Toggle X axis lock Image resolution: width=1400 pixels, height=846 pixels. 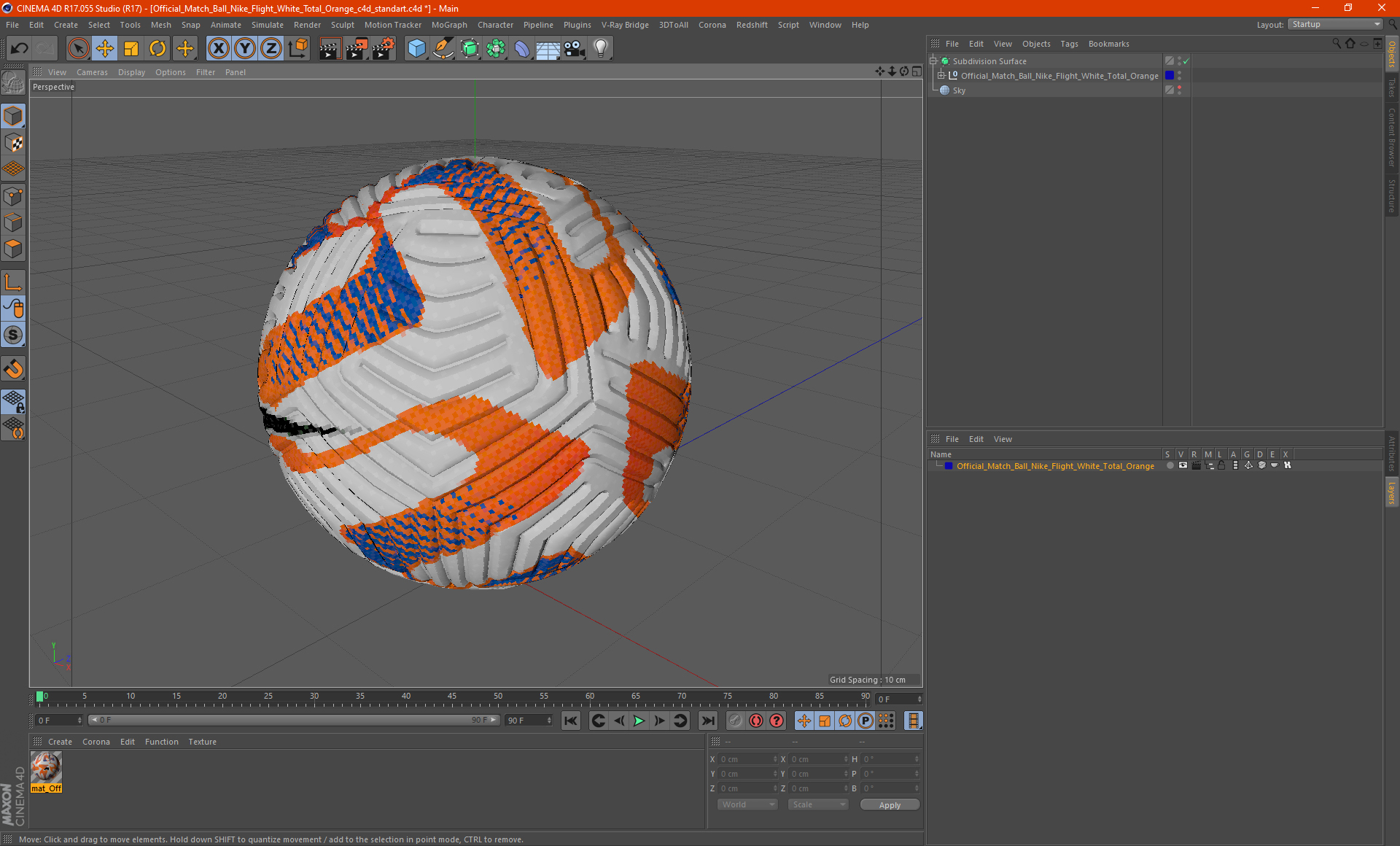(218, 49)
